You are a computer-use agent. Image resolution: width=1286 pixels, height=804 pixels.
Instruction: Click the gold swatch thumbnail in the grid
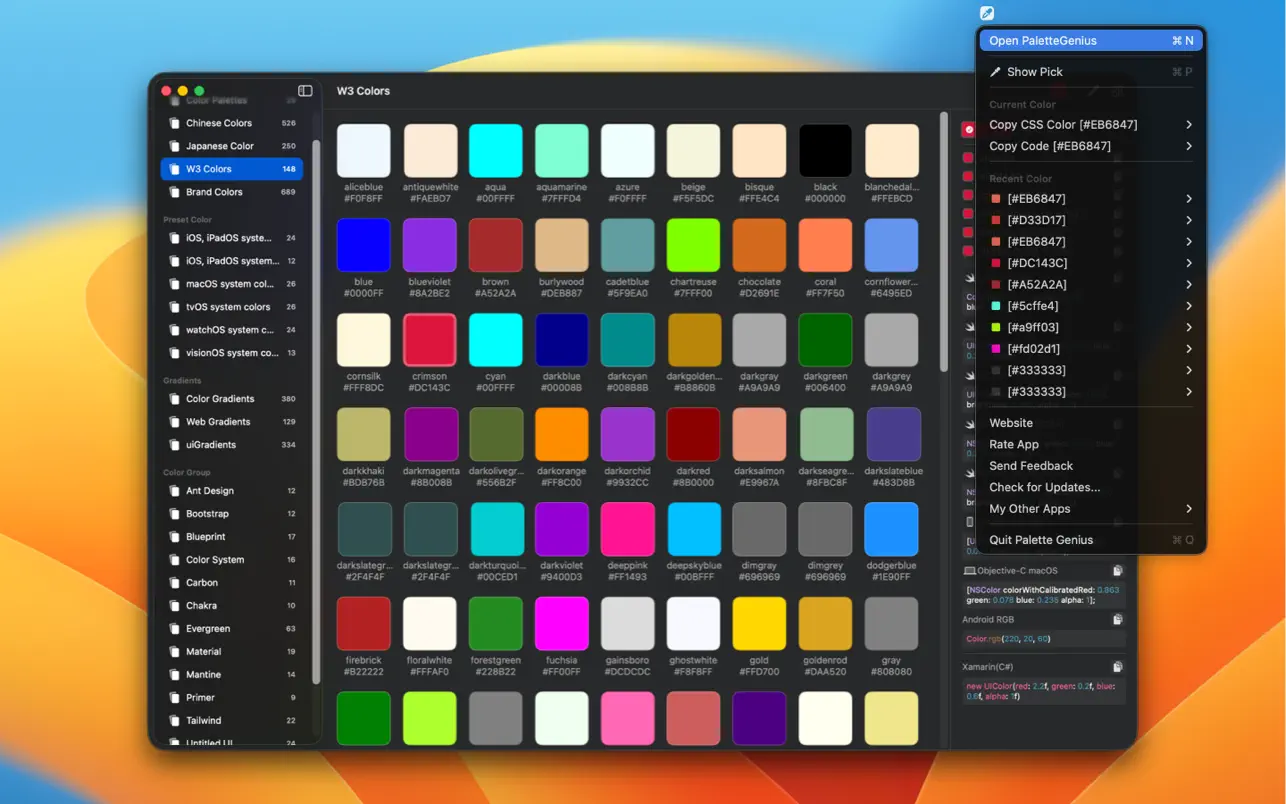point(759,623)
